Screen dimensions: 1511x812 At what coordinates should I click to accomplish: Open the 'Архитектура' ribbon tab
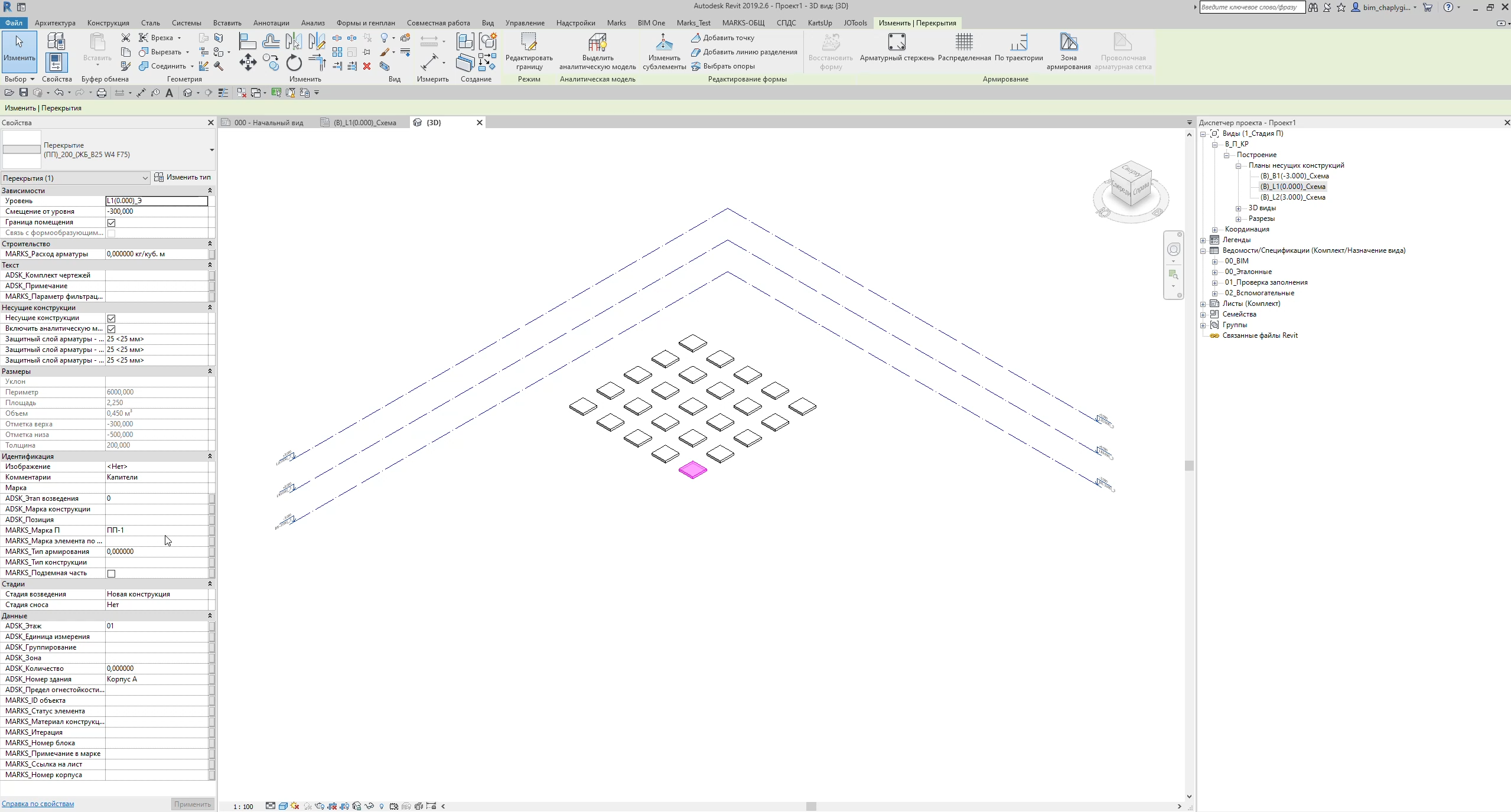tap(55, 23)
